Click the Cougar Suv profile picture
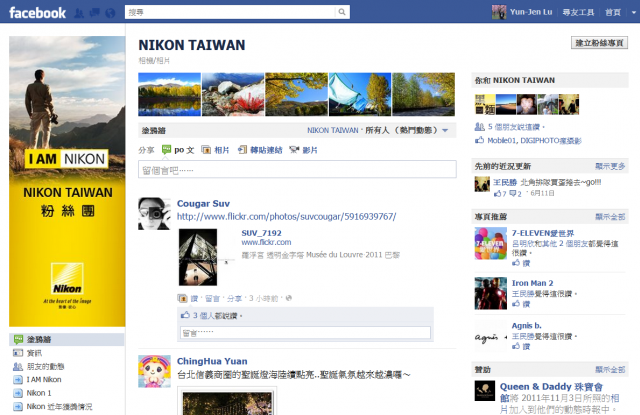 154,214
